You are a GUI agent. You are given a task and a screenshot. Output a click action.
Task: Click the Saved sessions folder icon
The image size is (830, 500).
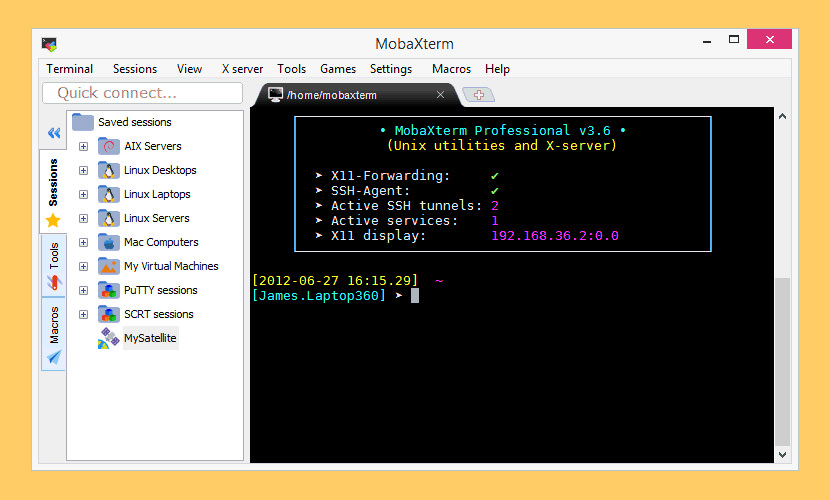point(83,122)
